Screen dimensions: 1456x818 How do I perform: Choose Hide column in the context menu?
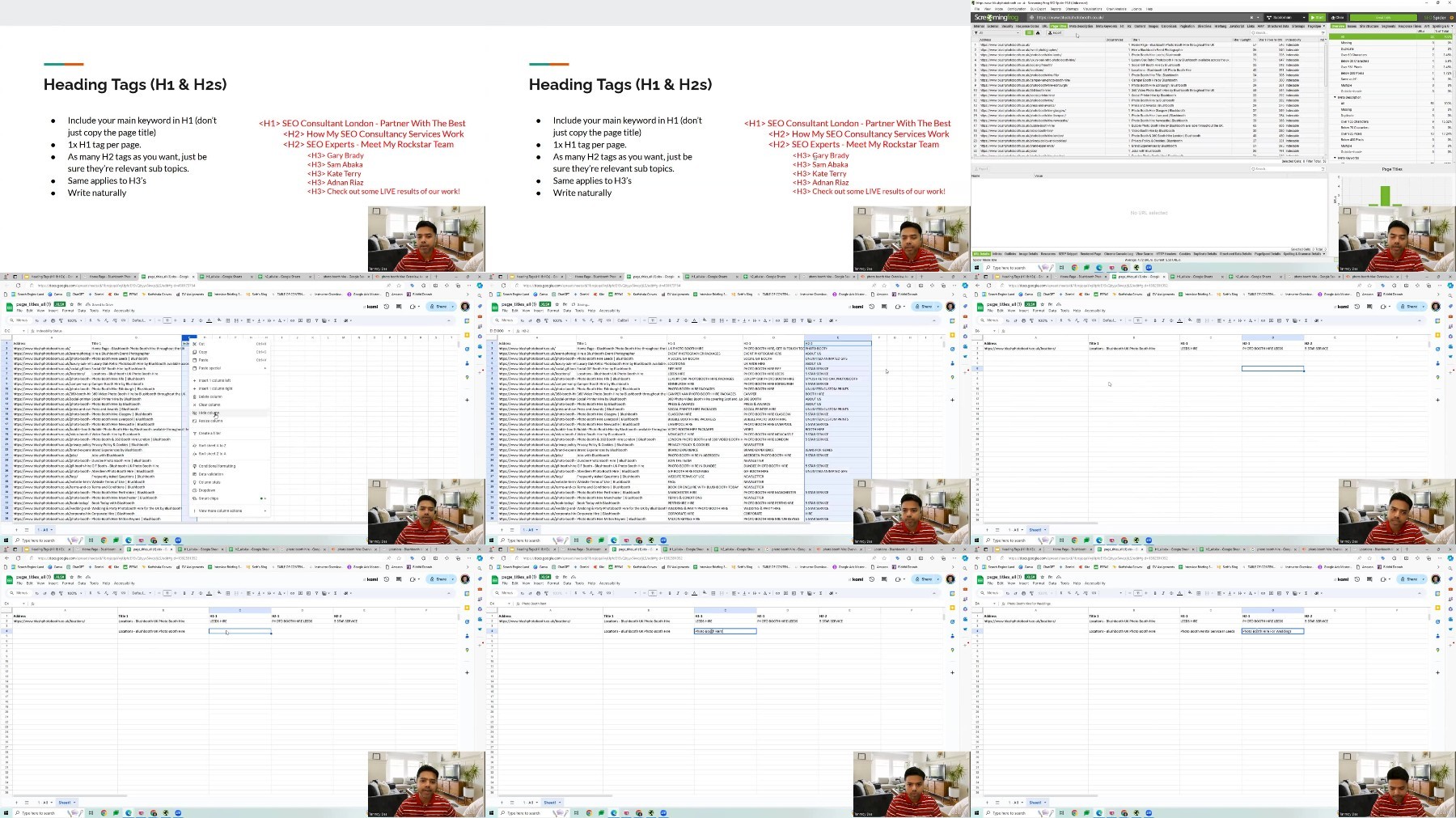tap(230, 413)
